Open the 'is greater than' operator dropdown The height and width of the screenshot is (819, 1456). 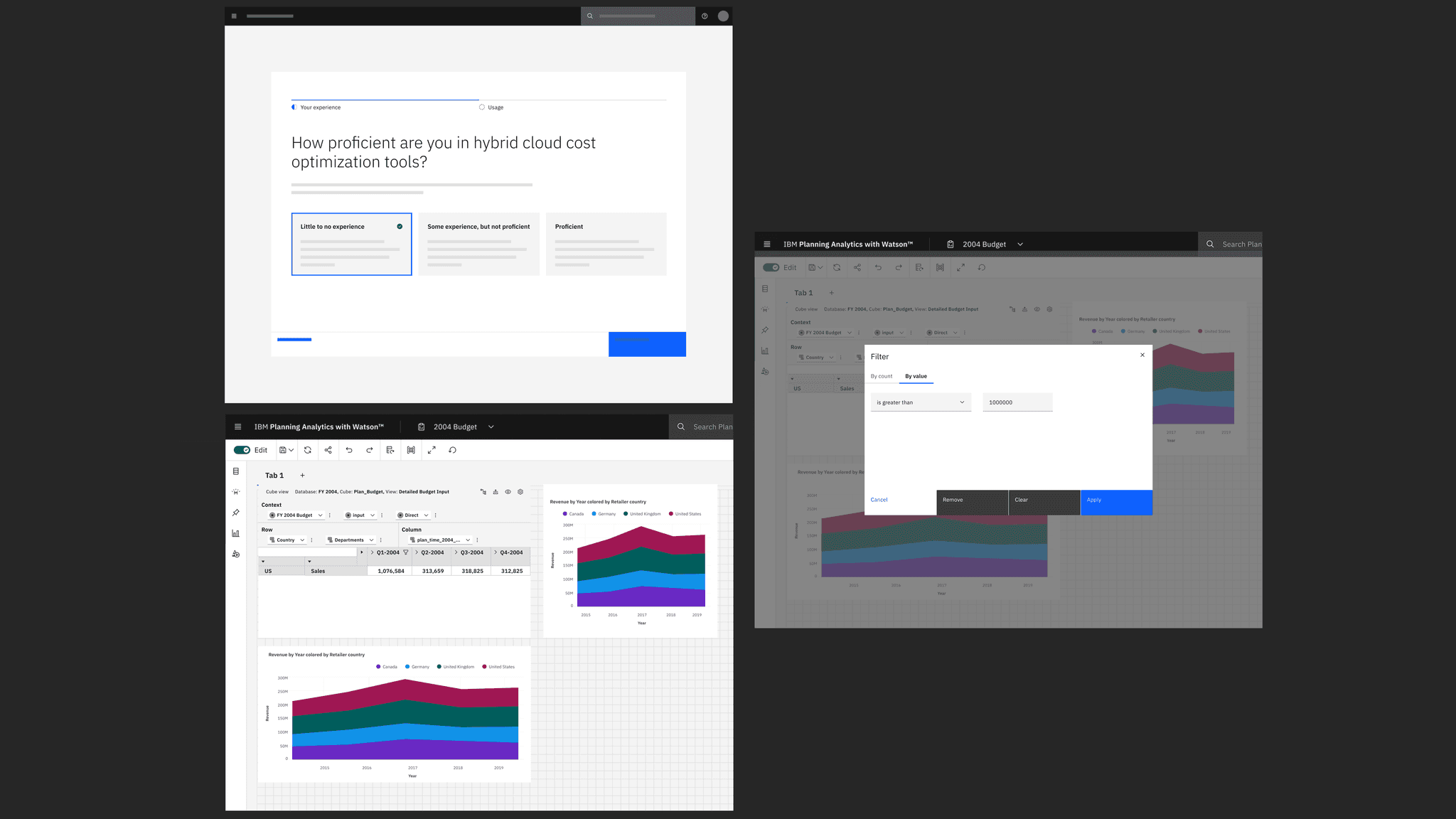(x=921, y=402)
